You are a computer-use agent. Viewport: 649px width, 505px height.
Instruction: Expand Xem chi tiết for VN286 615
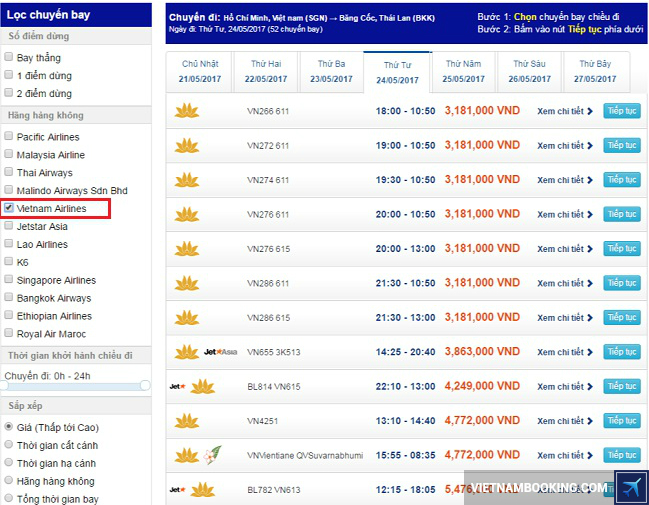tap(565, 317)
